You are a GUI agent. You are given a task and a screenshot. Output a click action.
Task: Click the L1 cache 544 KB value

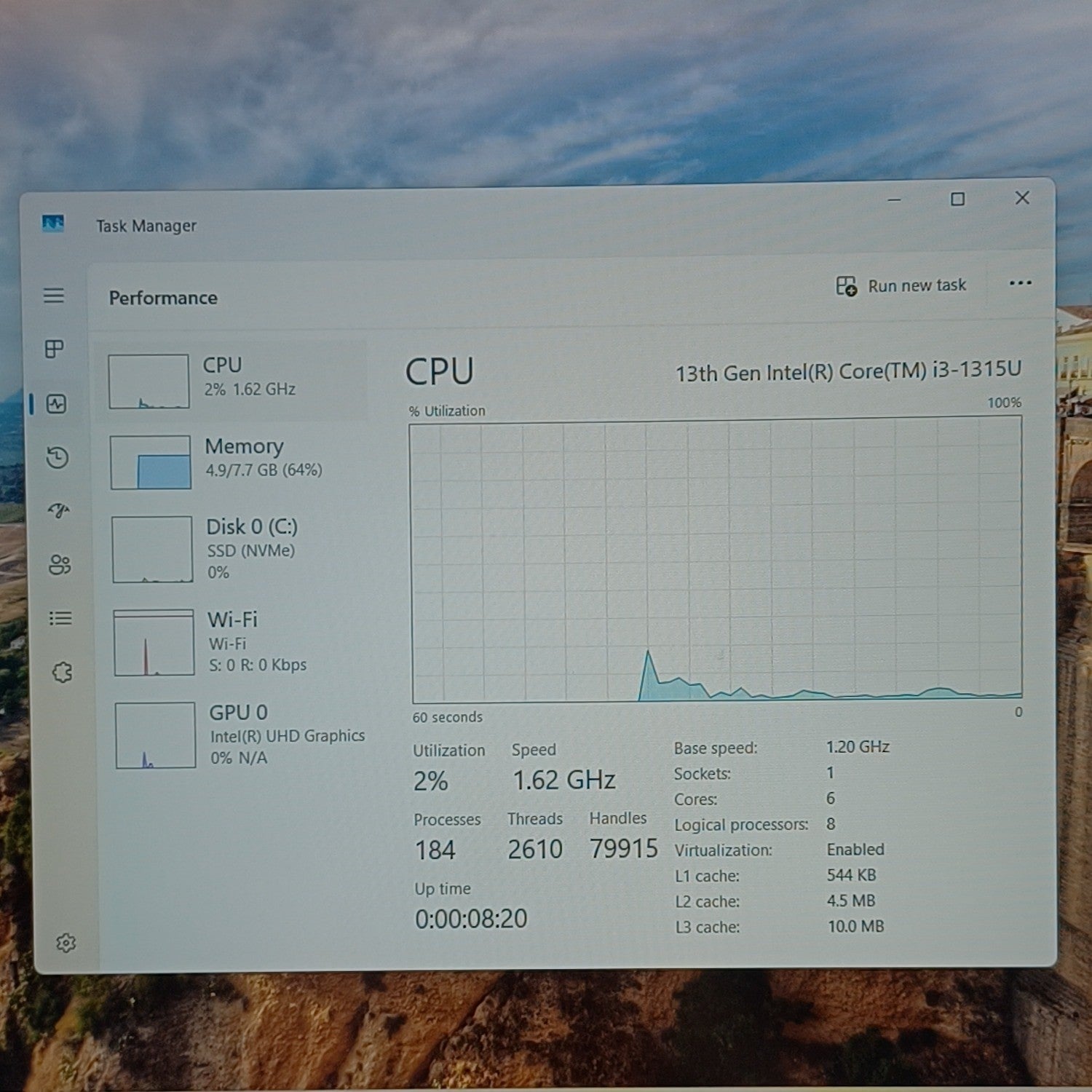851,875
